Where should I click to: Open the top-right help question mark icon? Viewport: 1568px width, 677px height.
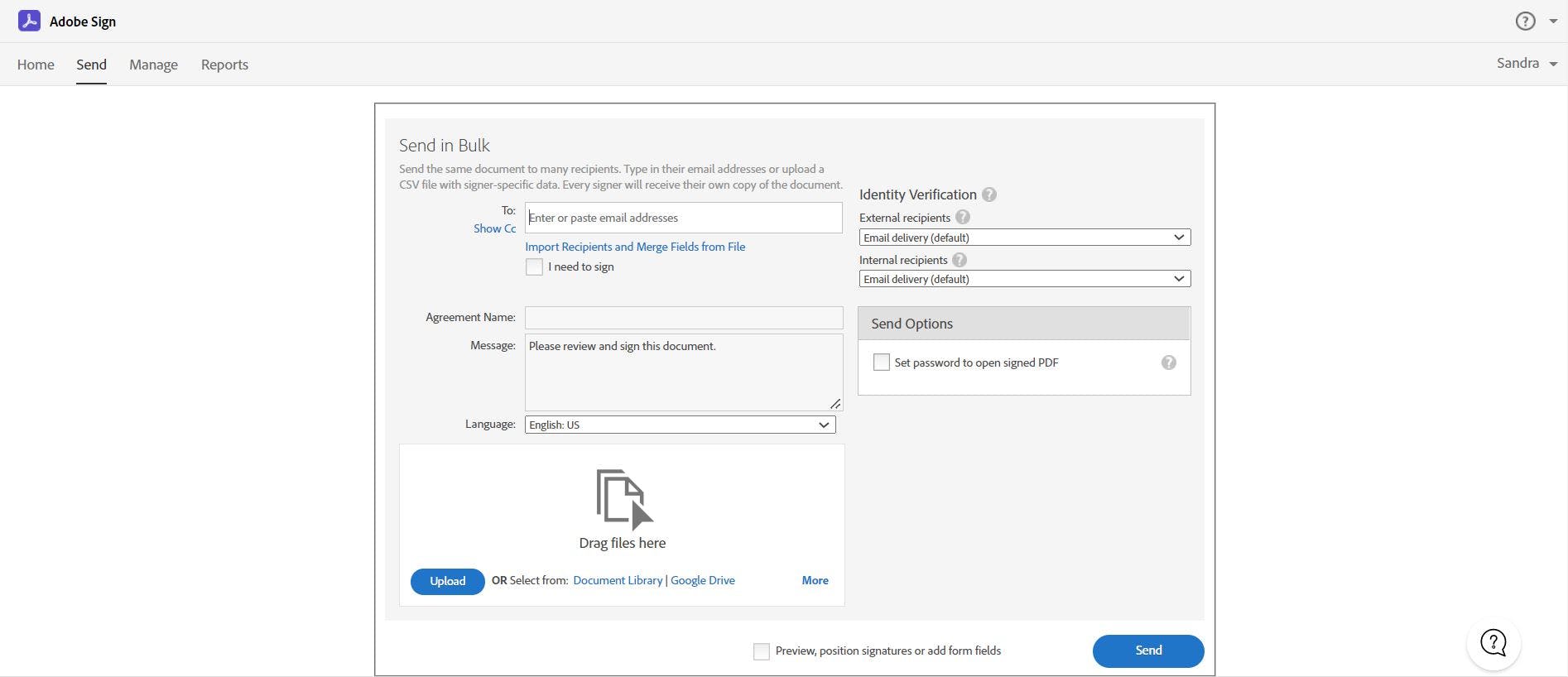click(1525, 22)
